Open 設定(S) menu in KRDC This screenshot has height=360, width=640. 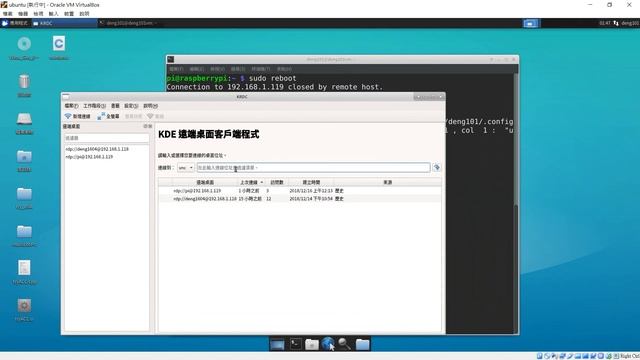pos(131,106)
